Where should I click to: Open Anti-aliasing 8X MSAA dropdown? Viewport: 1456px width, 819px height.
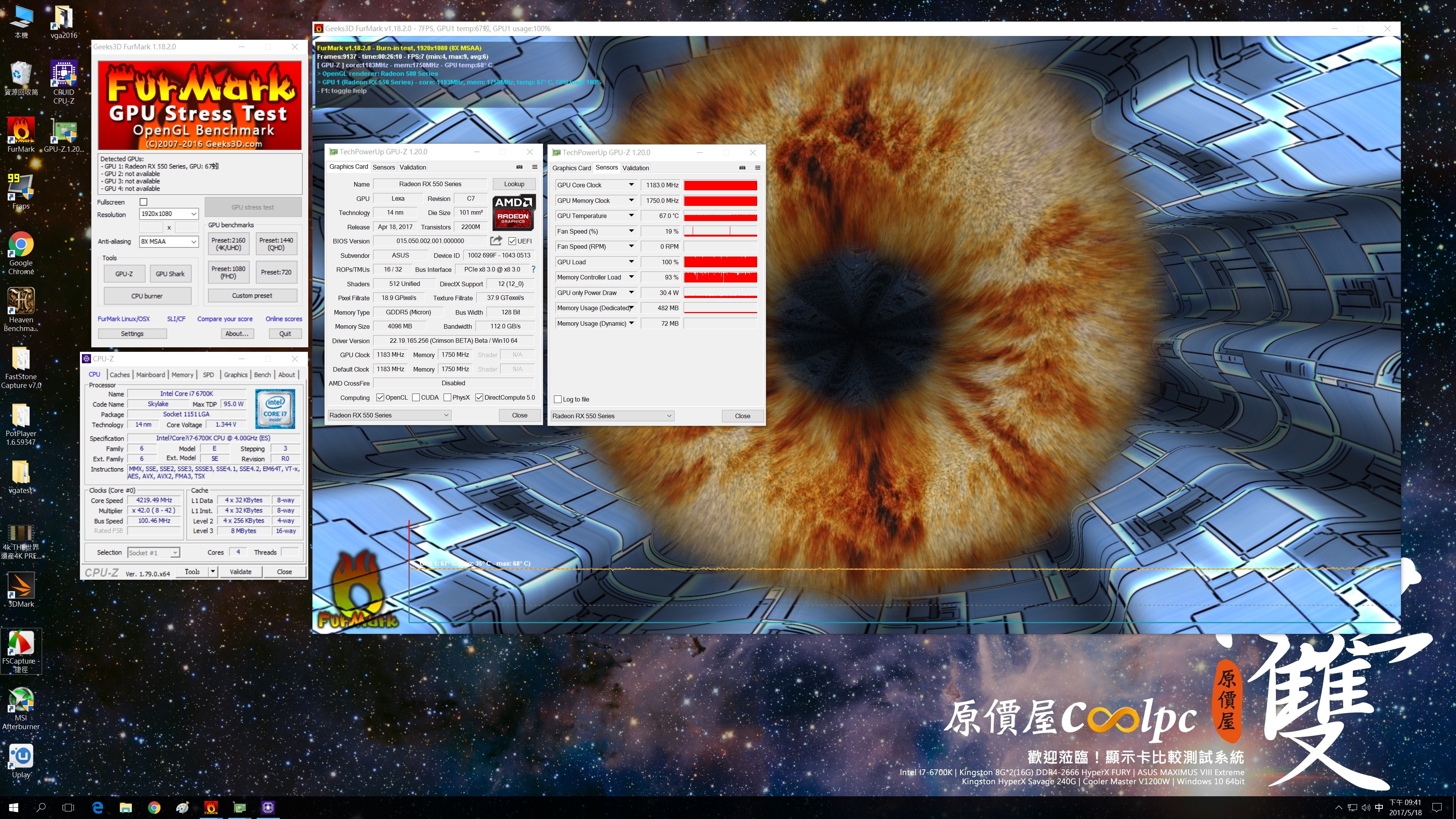click(168, 242)
